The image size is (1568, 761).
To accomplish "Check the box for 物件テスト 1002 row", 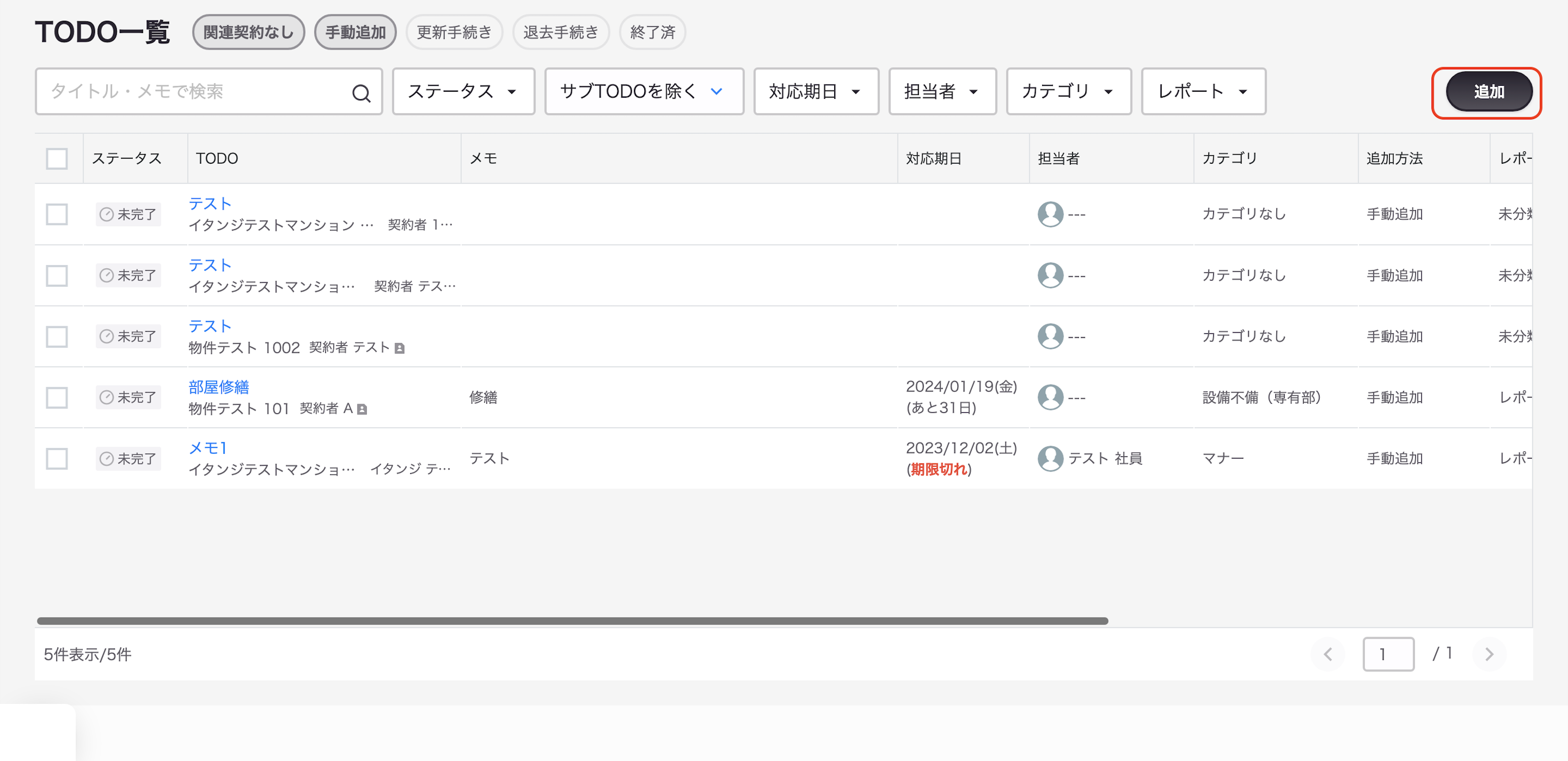I will (x=57, y=336).
